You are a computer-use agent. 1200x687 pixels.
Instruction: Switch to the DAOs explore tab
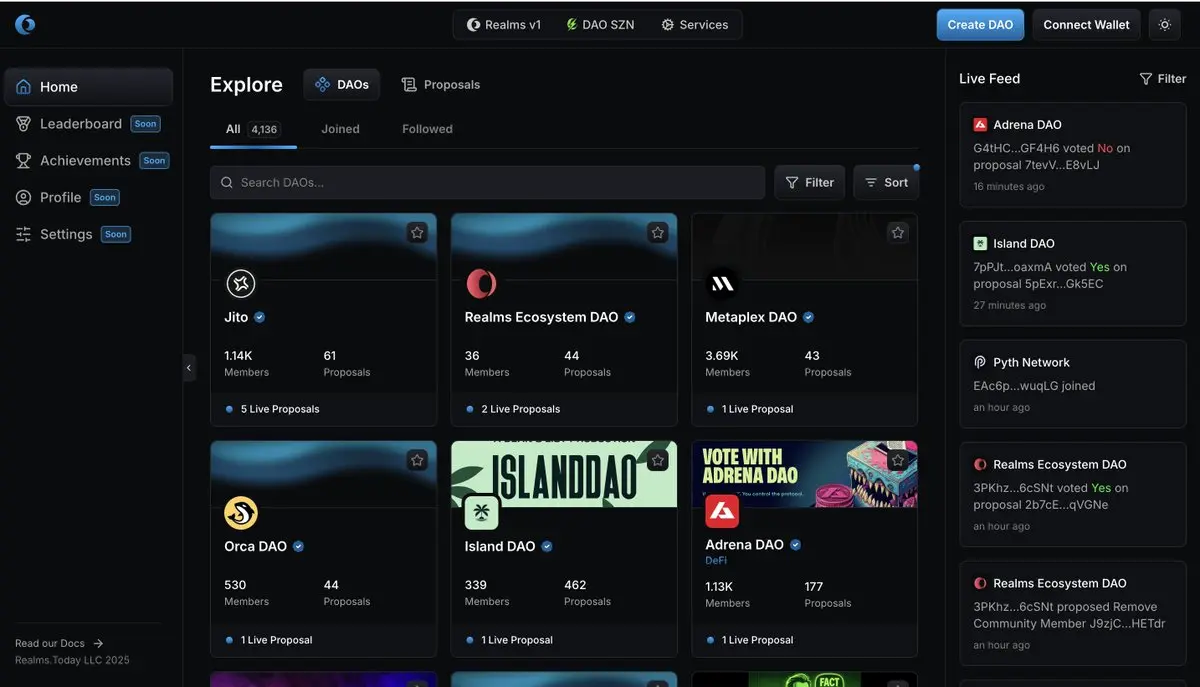click(342, 85)
